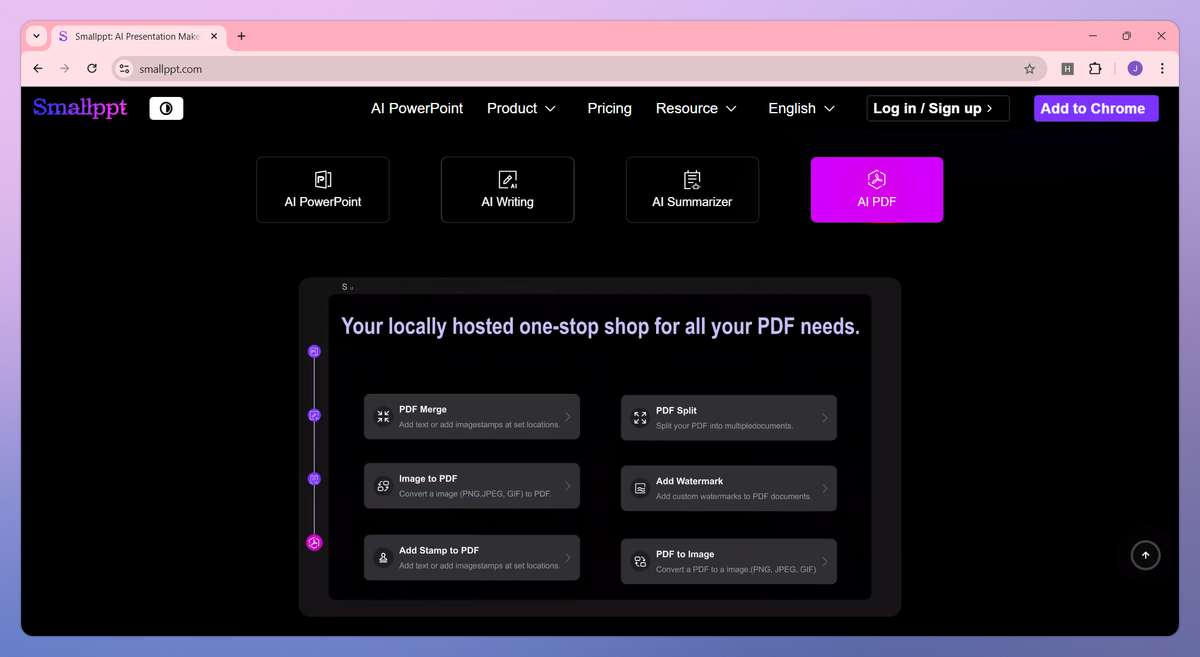
Task: Open the tab search dropdown arrow
Action: [36, 36]
